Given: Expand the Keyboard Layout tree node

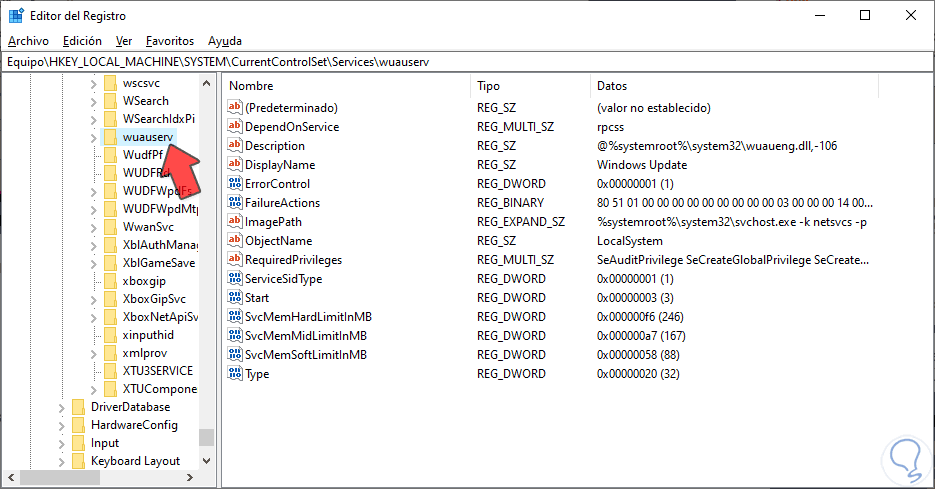Looking at the screenshot, I should click(x=62, y=461).
